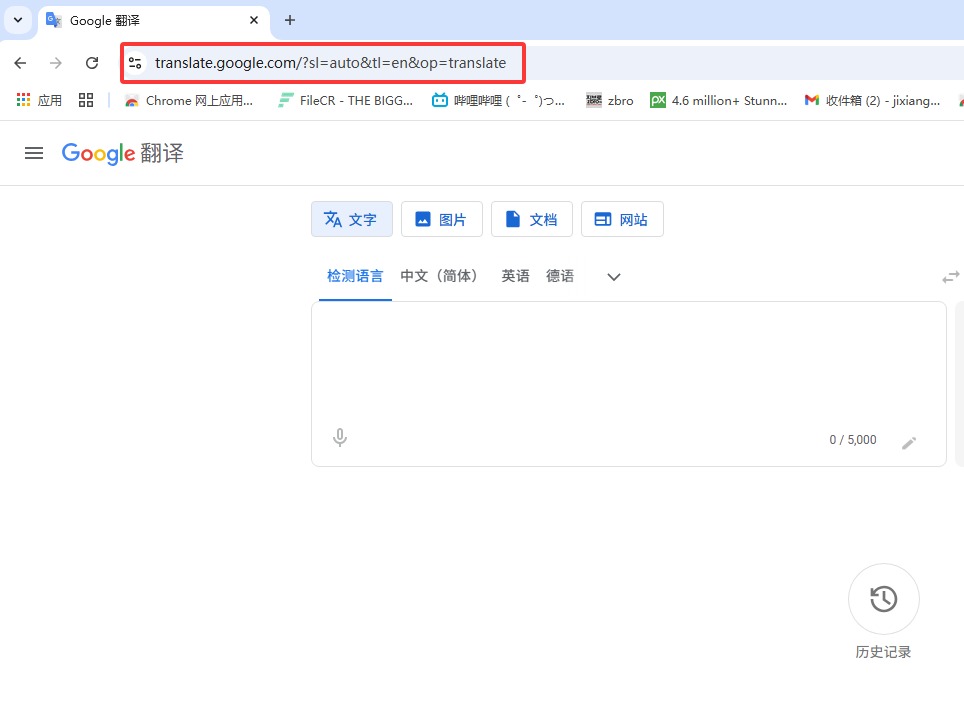Open a new browser tab
This screenshot has height=715, width=964.
290,20
